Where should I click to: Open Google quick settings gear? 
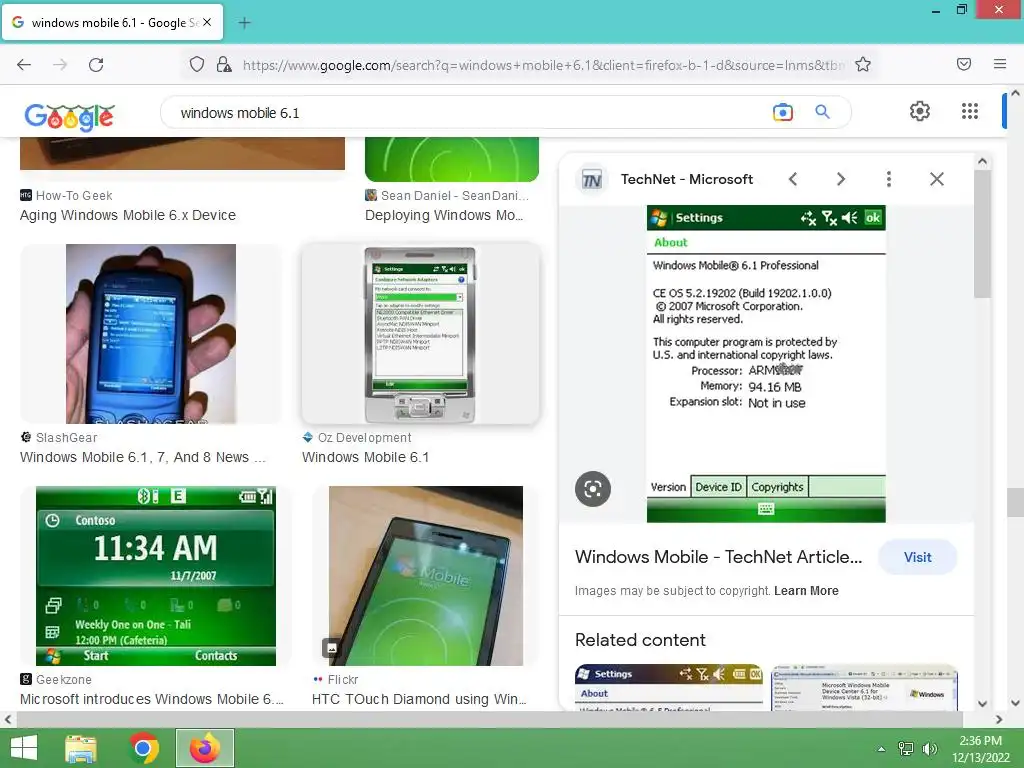[920, 111]
